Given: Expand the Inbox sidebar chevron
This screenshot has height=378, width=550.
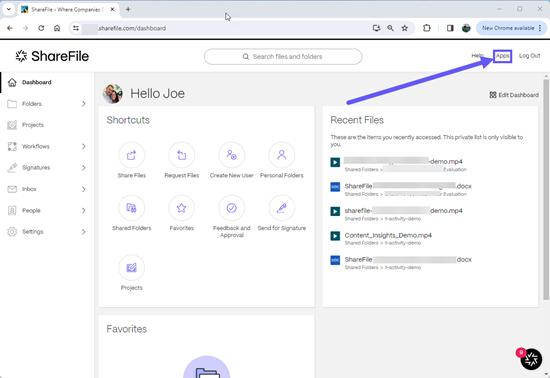Looking at the screenshot, I should coord(83,189).
